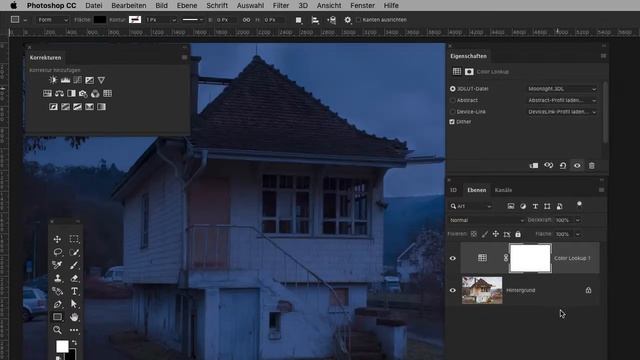This screenshot has height=360, width=640.
Task: Add a Gradient Map adjustment
Action: coord(101,107)
